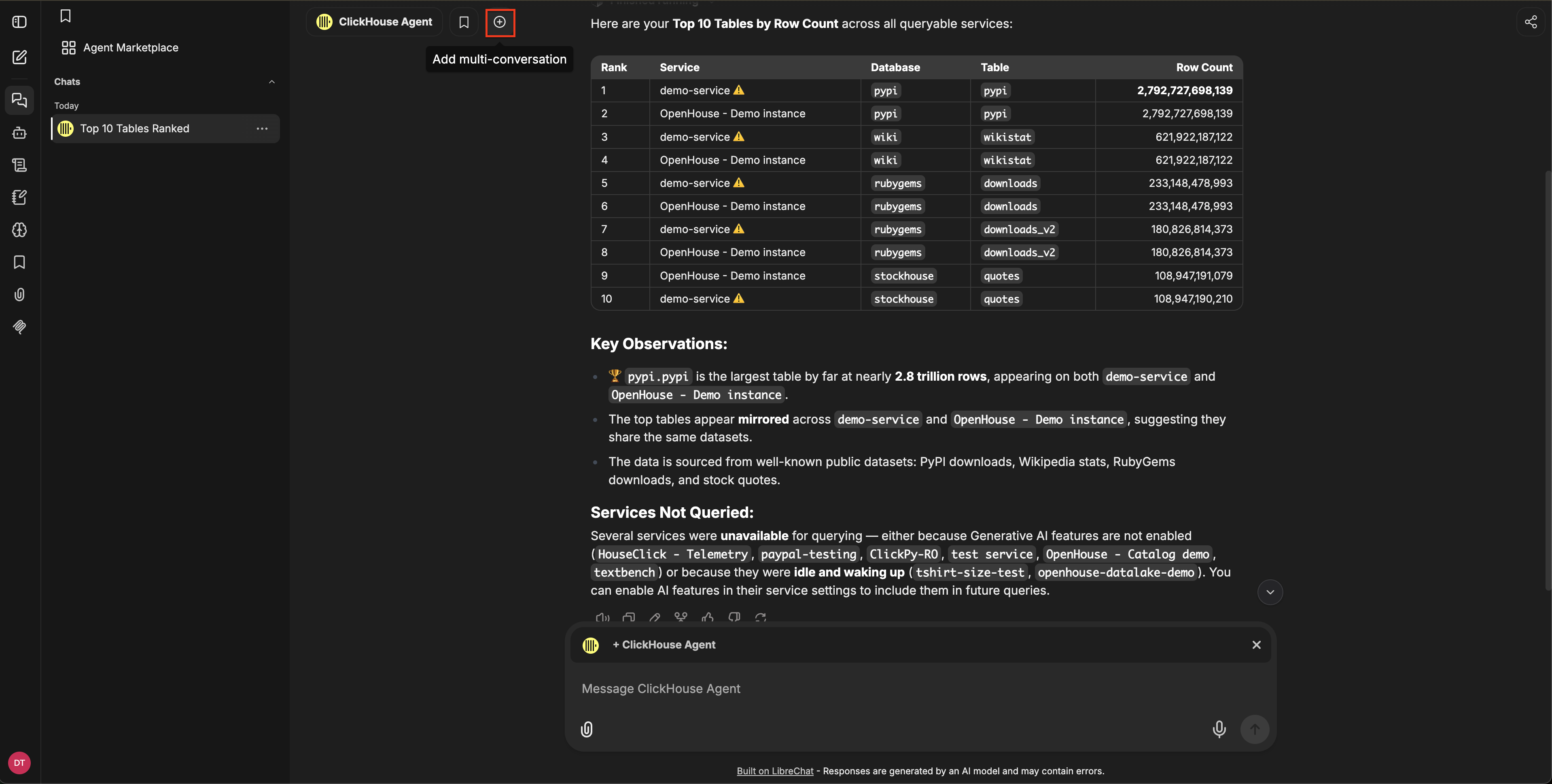
Task: Click the row count 108,947,190,210
Action: pyautogui.click(x=1193, y=299)
